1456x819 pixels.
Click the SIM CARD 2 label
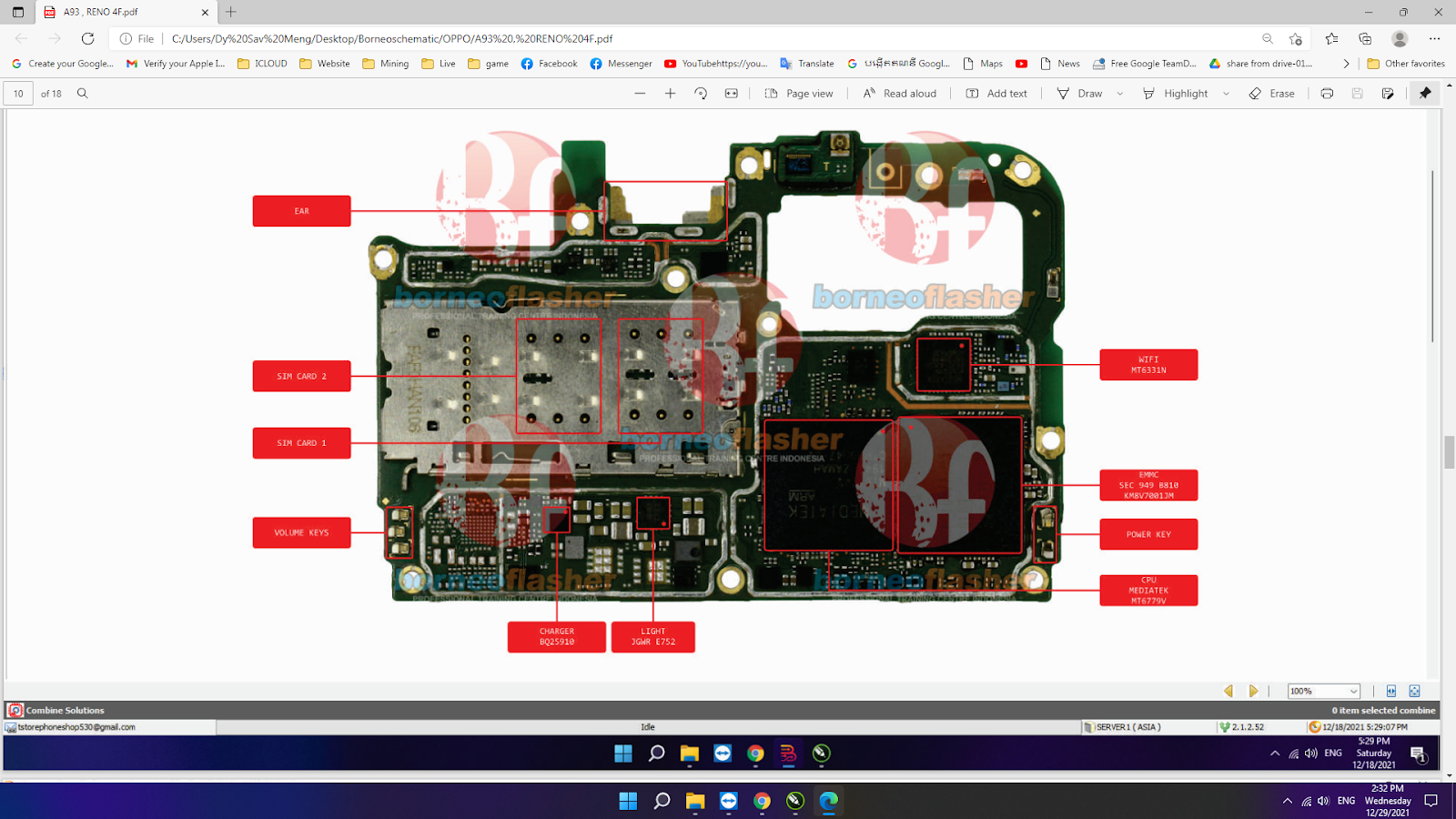point(302,376)
